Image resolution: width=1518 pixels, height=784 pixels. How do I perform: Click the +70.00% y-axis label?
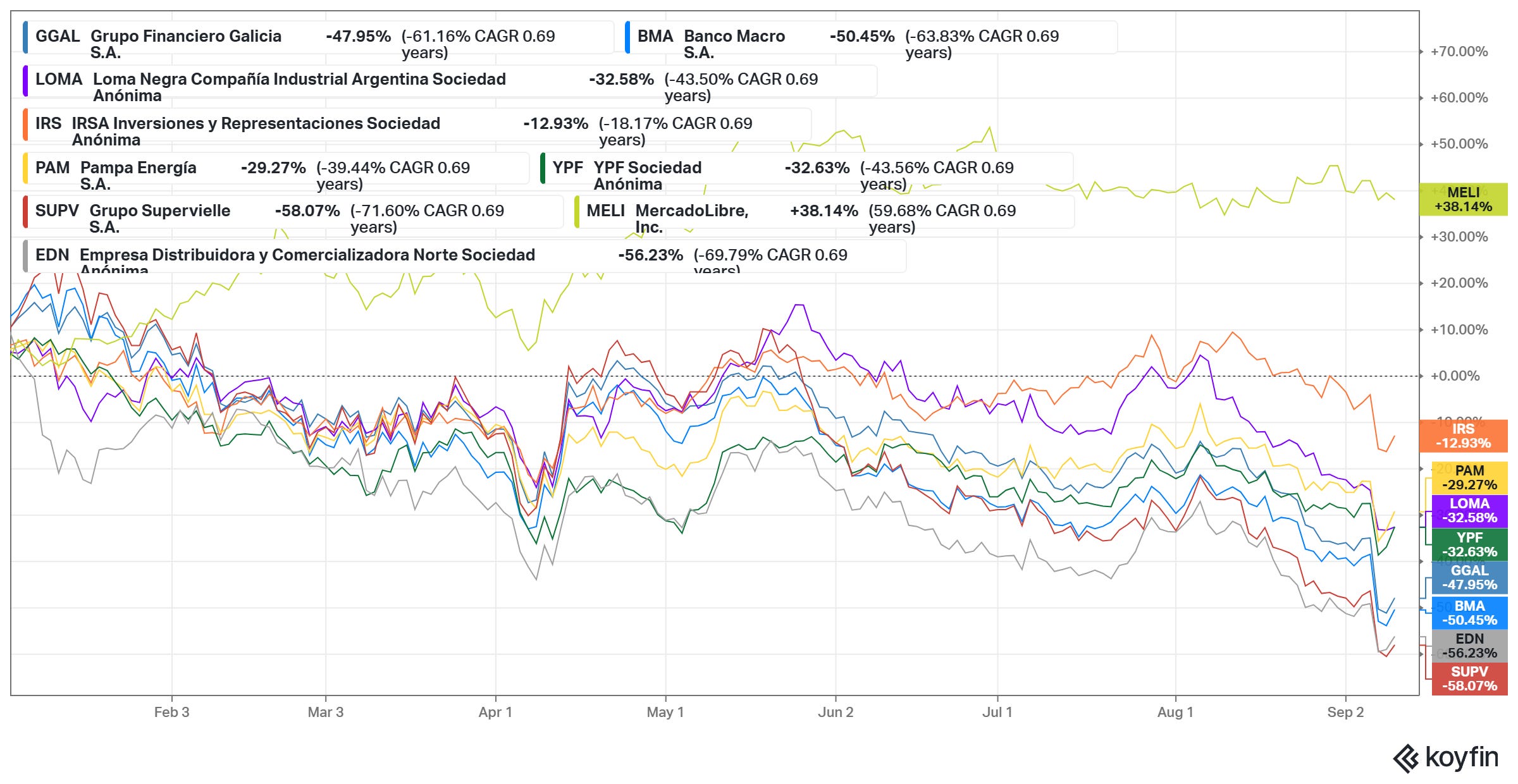[1459, 52]
